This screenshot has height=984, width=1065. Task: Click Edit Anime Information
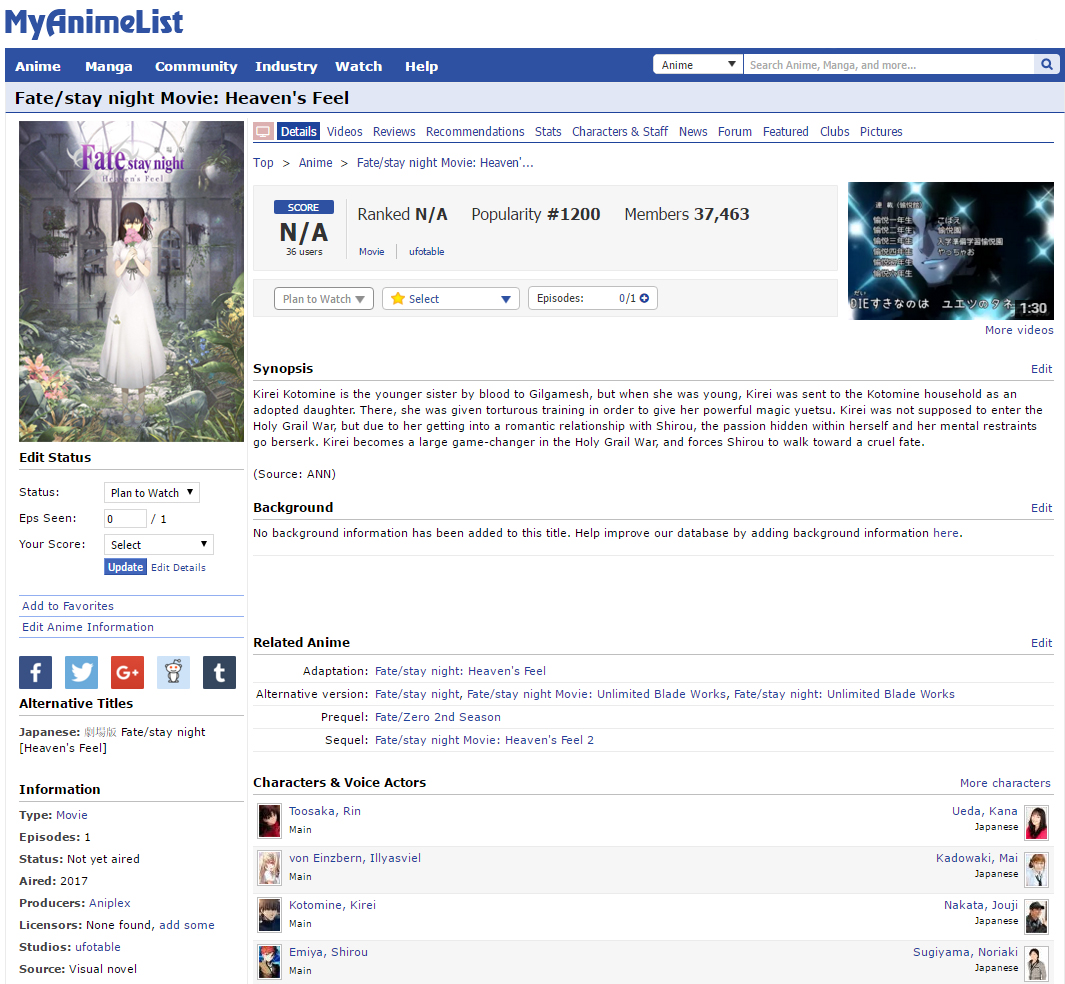coord(88,627)
